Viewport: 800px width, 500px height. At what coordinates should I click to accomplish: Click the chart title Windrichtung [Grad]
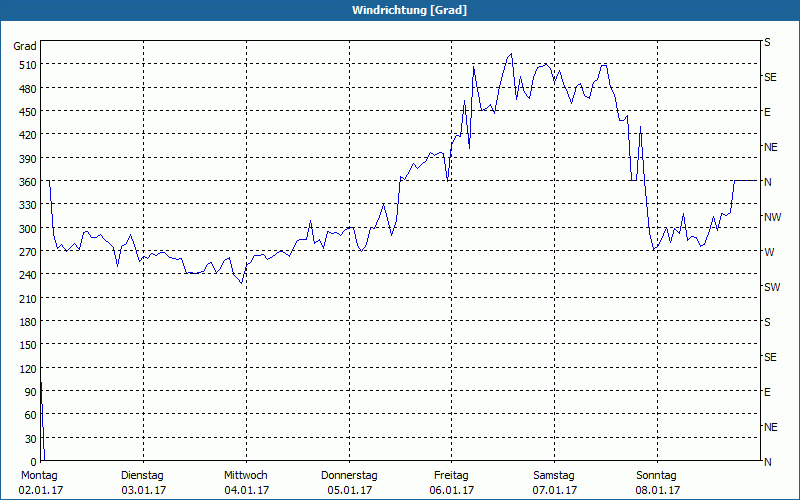pos(409,10)
